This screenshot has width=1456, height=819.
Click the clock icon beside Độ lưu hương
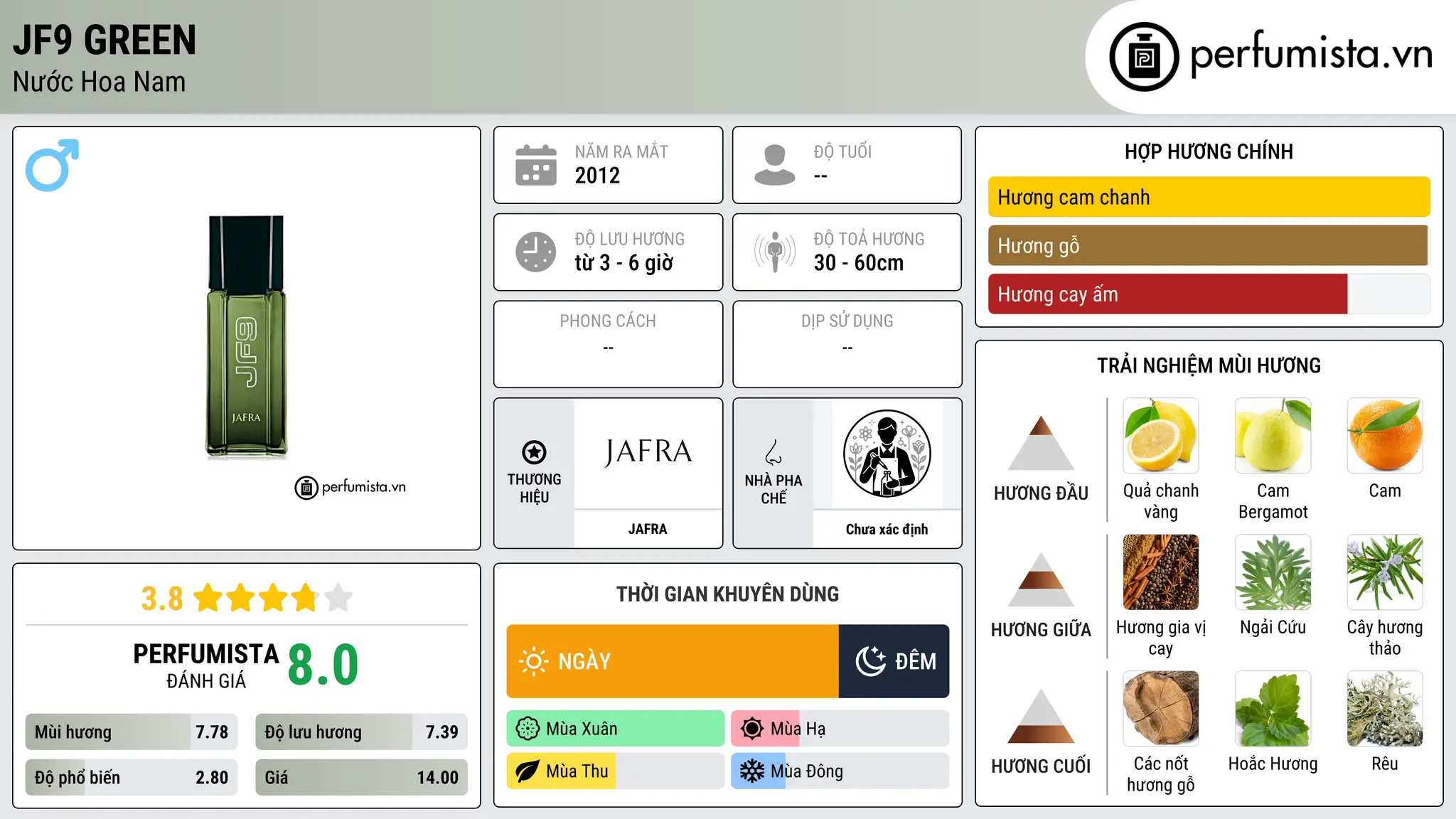pos(536,252)
